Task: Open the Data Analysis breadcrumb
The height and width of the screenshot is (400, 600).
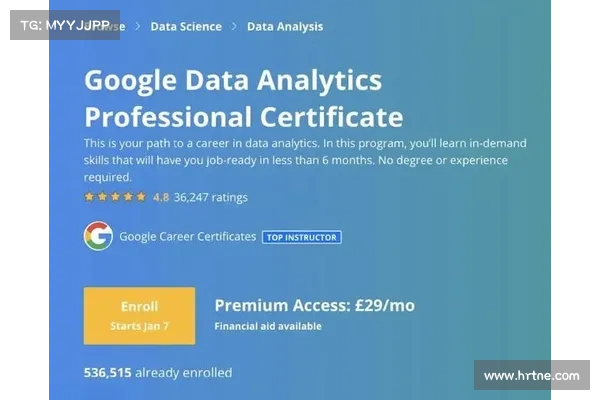Action: click(285, 26)
